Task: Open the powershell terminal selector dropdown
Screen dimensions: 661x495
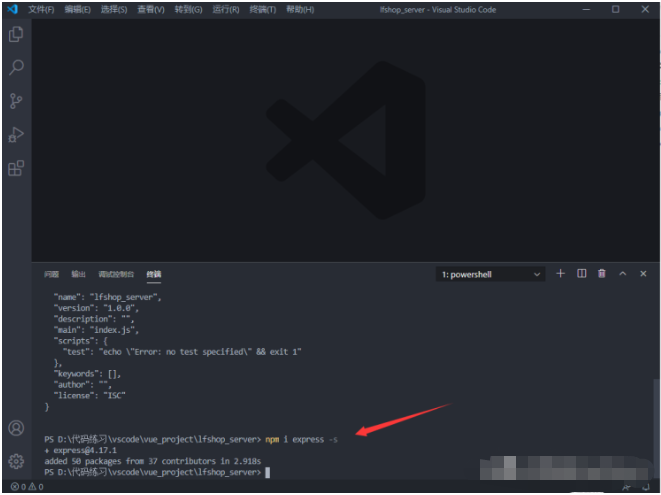Action: point(490,274)
